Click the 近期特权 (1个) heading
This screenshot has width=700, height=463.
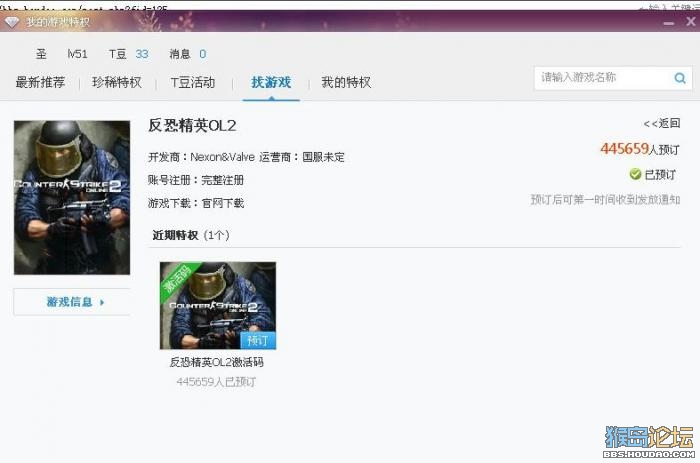[x=191, y=235]
